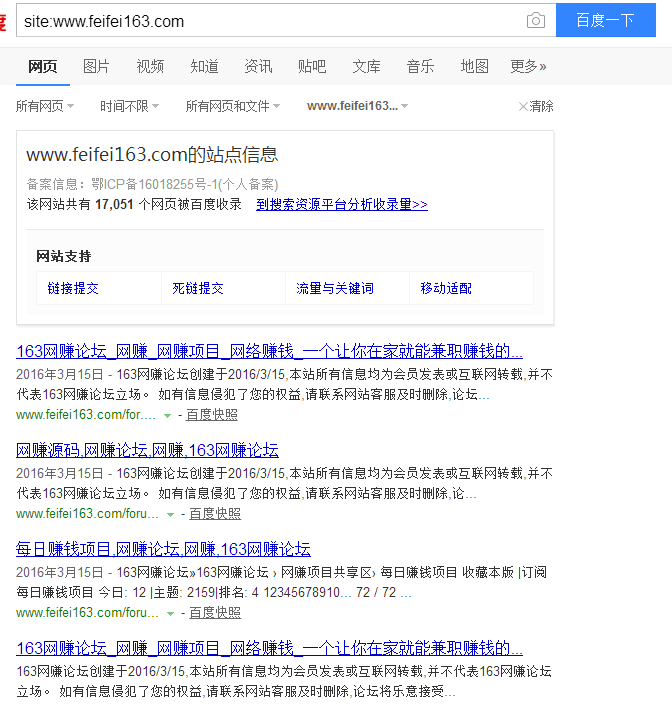Open result 每日赚钱项目,网赚论坛,网赚,163网赚论坛
The width and height of the screenshot is (672, 705).
tap(163, 549)
